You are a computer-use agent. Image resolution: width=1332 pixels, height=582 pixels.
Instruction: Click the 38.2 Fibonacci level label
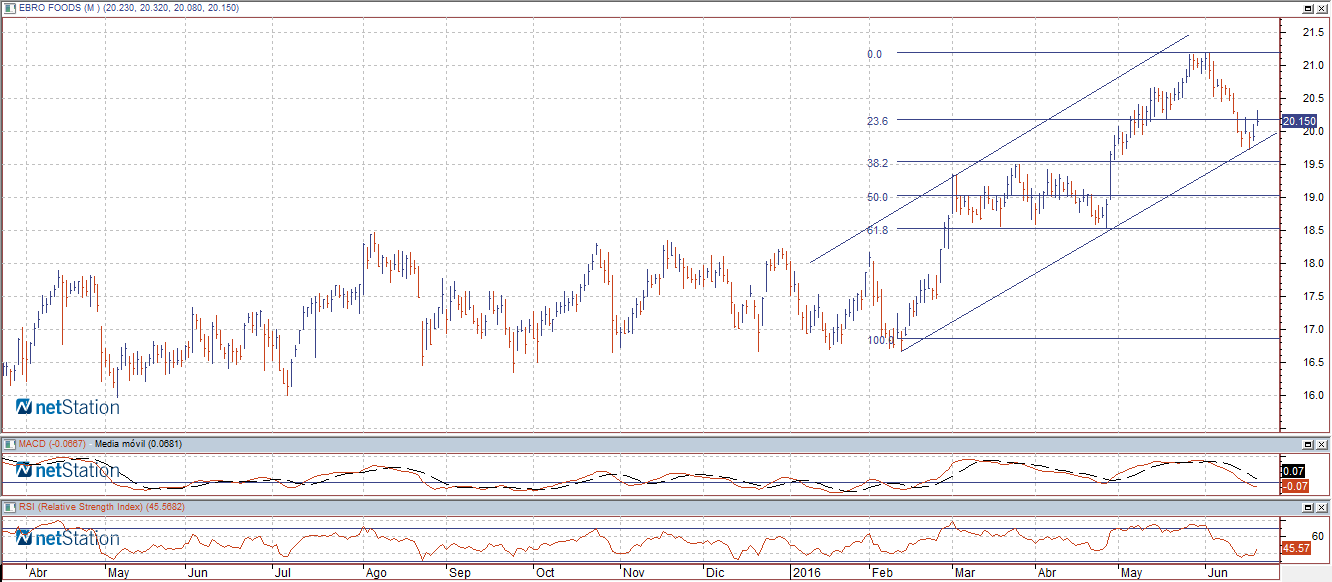tap(878, 162)
